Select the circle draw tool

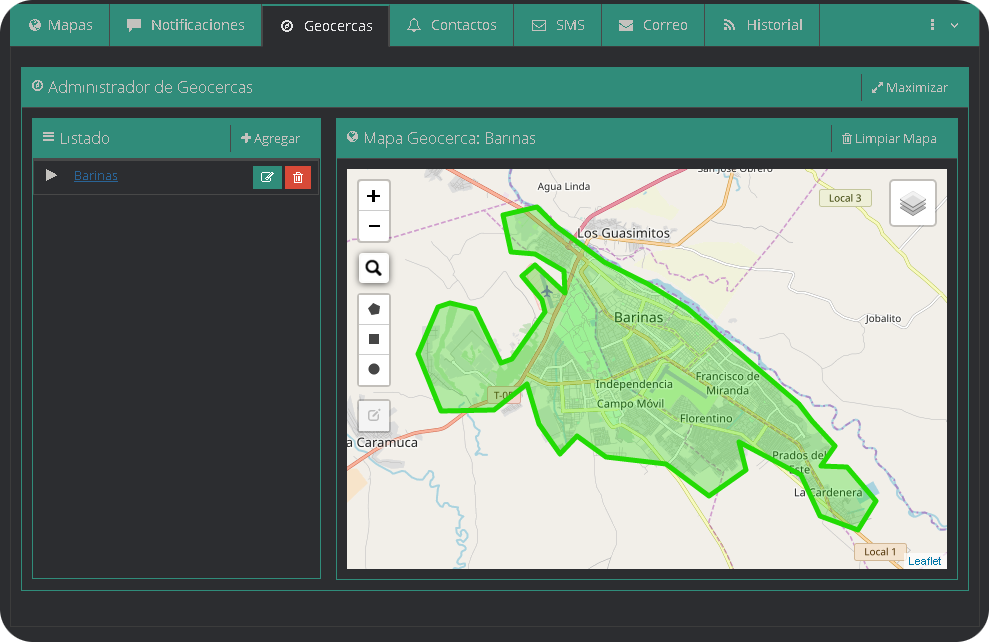click(374, 369)
